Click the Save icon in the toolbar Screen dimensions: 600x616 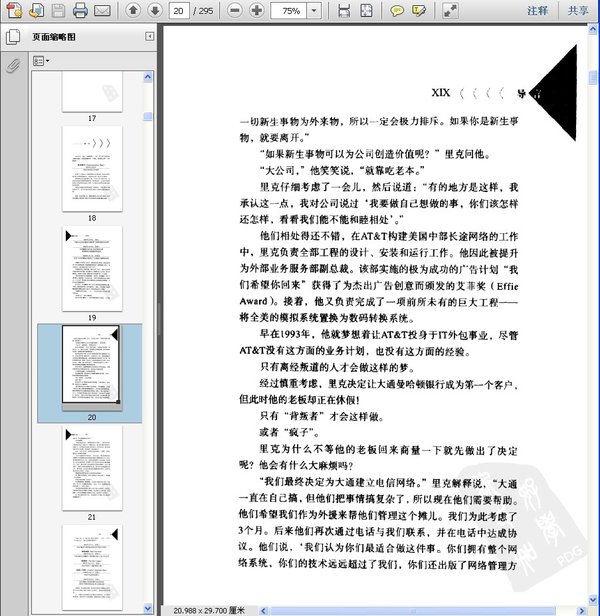tap(59, 10)
